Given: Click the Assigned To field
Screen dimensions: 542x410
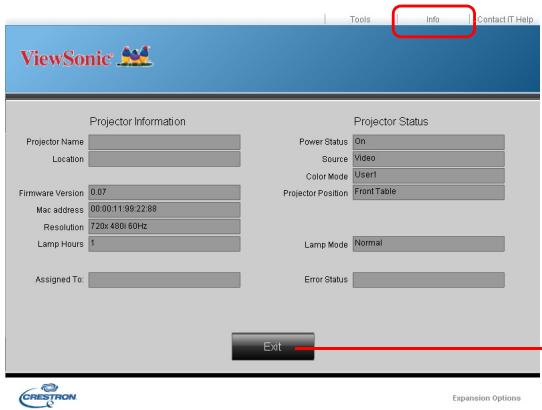Looking at the screenshot, I should point(164,280).
